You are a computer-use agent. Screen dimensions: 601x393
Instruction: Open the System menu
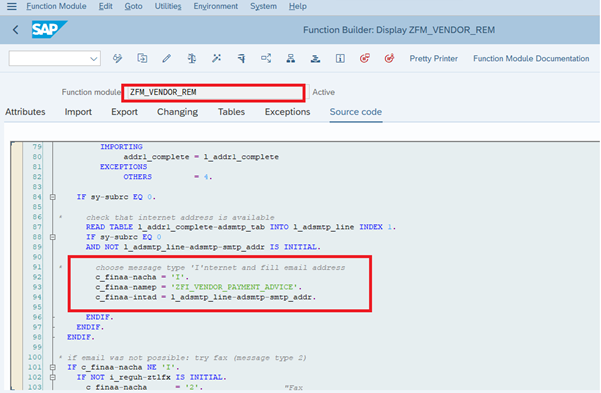[x=263, y=7]
